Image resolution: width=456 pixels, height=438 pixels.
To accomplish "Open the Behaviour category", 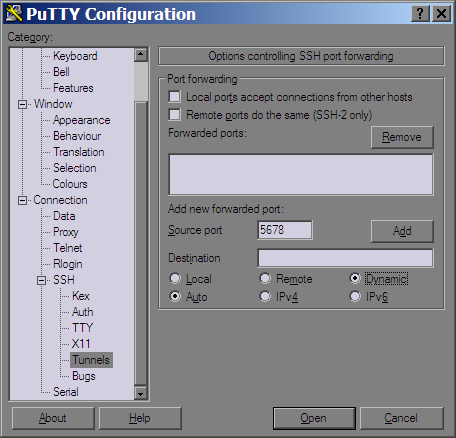I will (77, 136).
